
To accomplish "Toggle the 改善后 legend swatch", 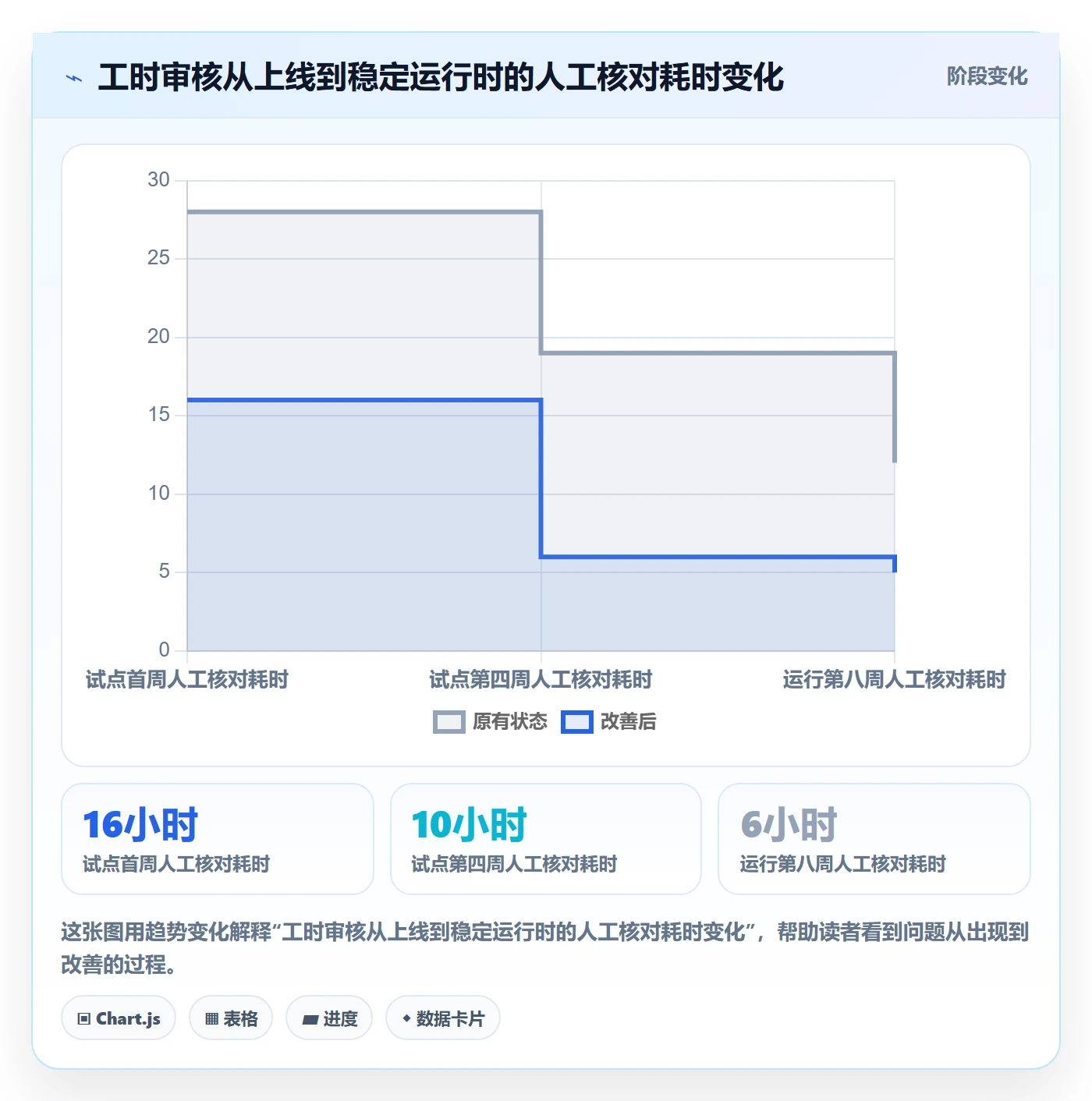I will click(576, 722).
